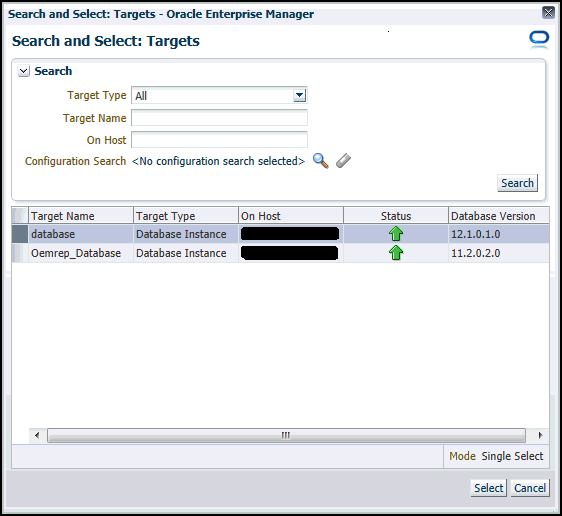Close the Search and Select dialog
The width and height of the screenshot is (562, 516).
tap(548, 13)
